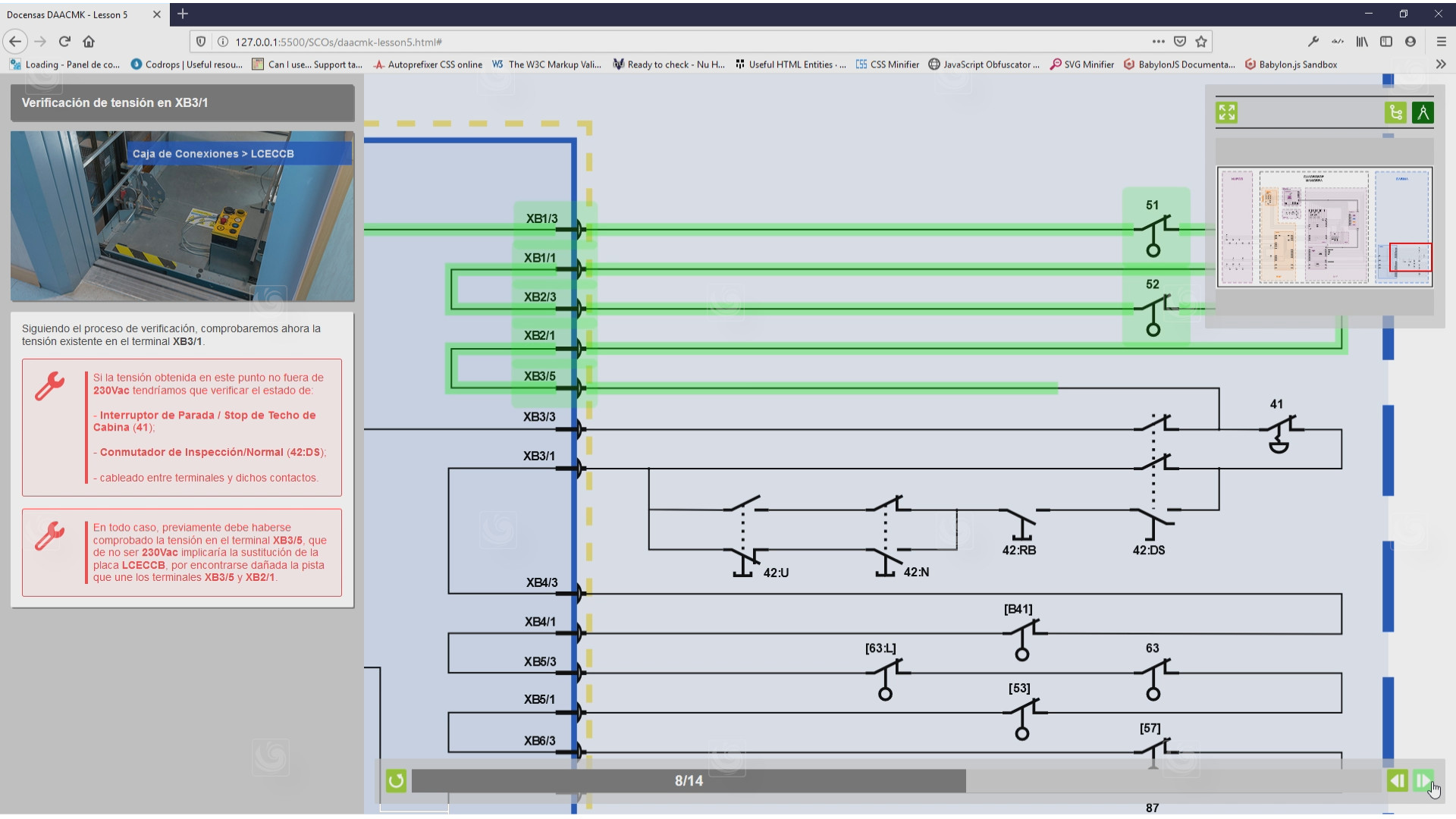Select the schematic branch view icon
This screenshot has width=1456, height=819.
pyautogui.click(x=1396, y=112)
